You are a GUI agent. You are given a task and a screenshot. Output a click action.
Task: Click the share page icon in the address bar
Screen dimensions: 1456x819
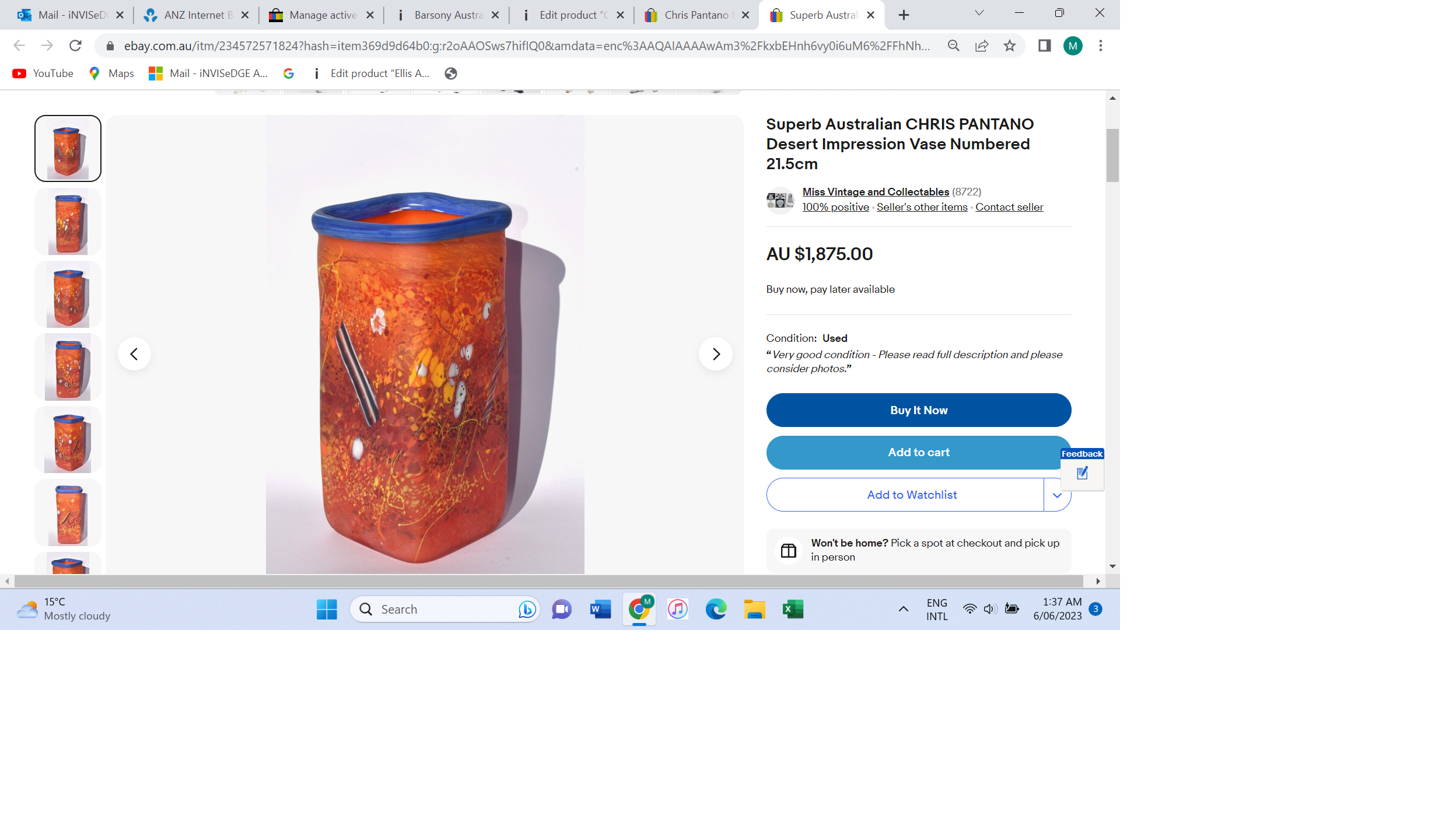(981, 45)
